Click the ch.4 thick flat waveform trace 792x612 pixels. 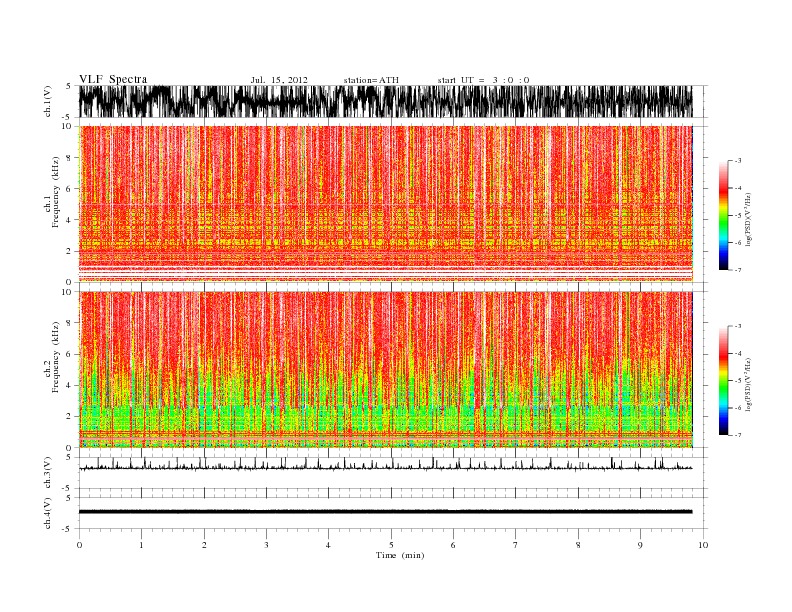coord(385,512)
